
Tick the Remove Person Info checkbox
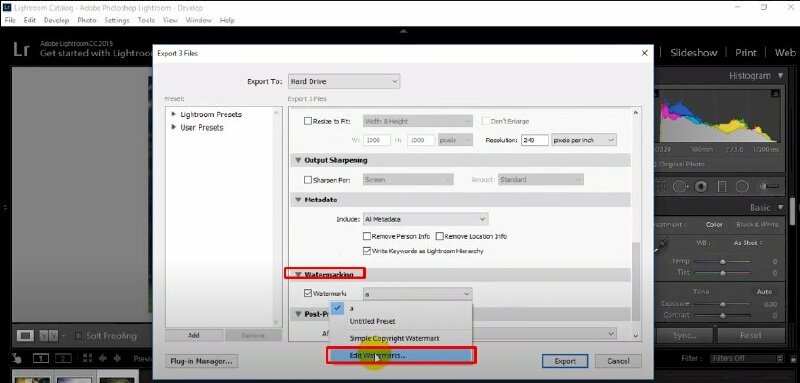366,237
